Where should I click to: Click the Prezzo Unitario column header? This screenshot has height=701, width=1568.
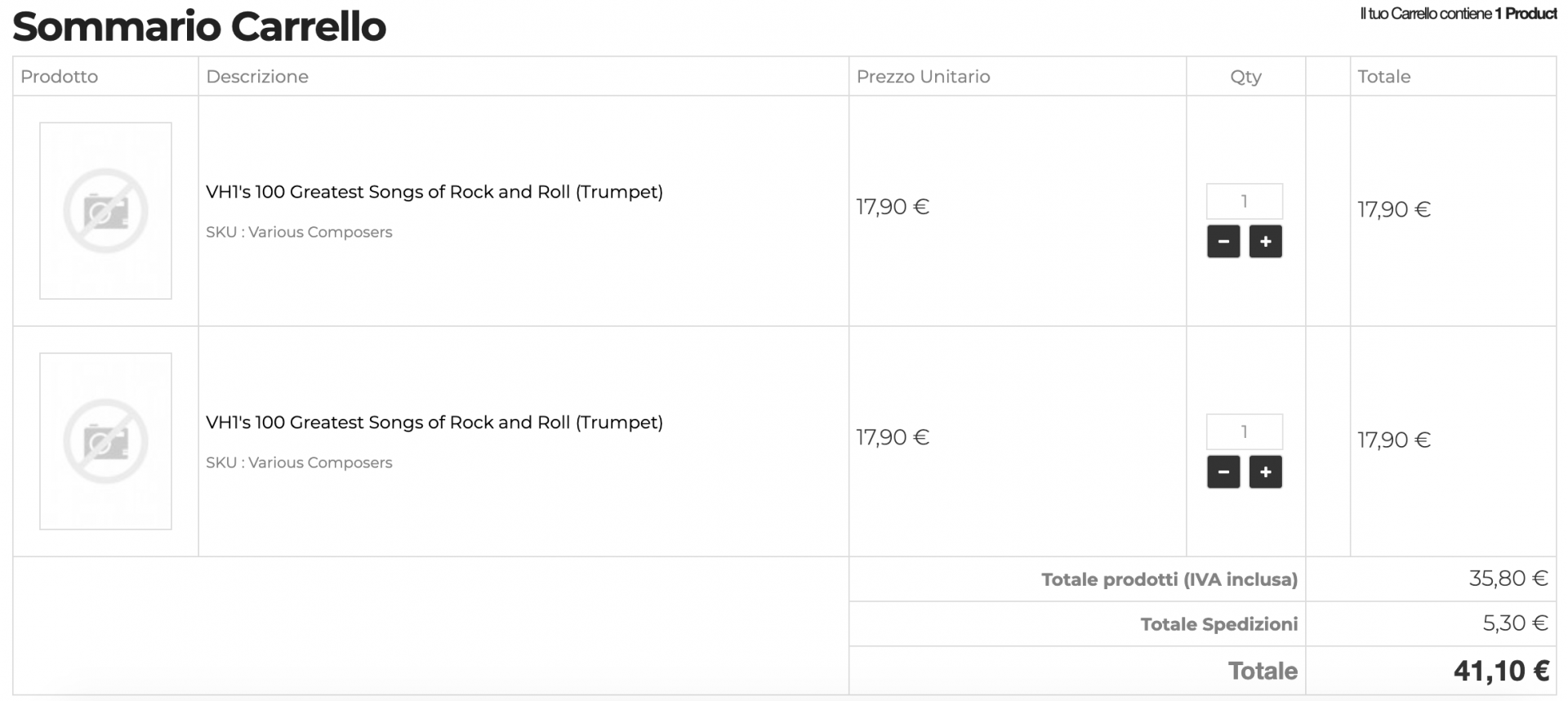point(923,77)
